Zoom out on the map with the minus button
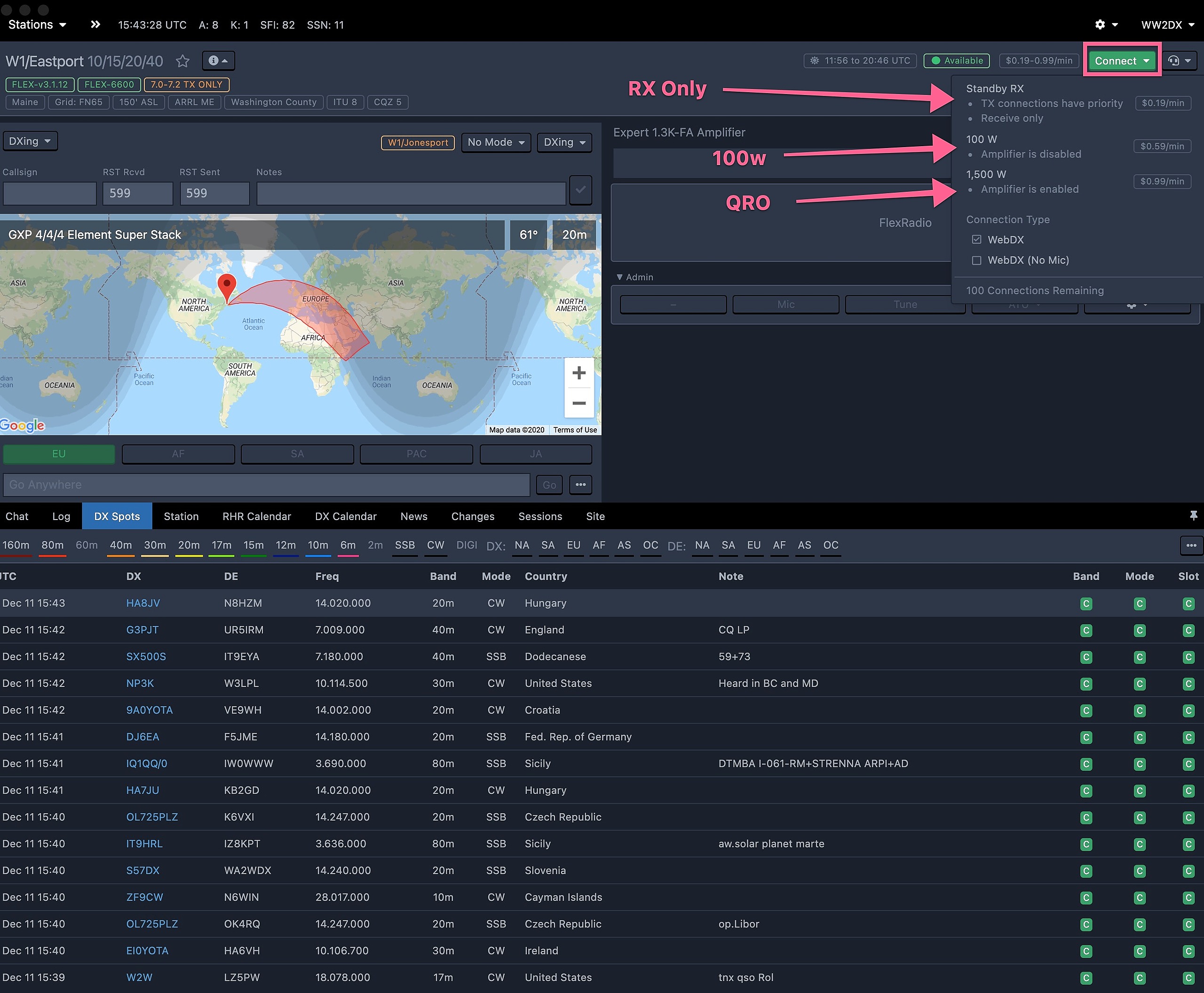 click(x=578, y=403)
